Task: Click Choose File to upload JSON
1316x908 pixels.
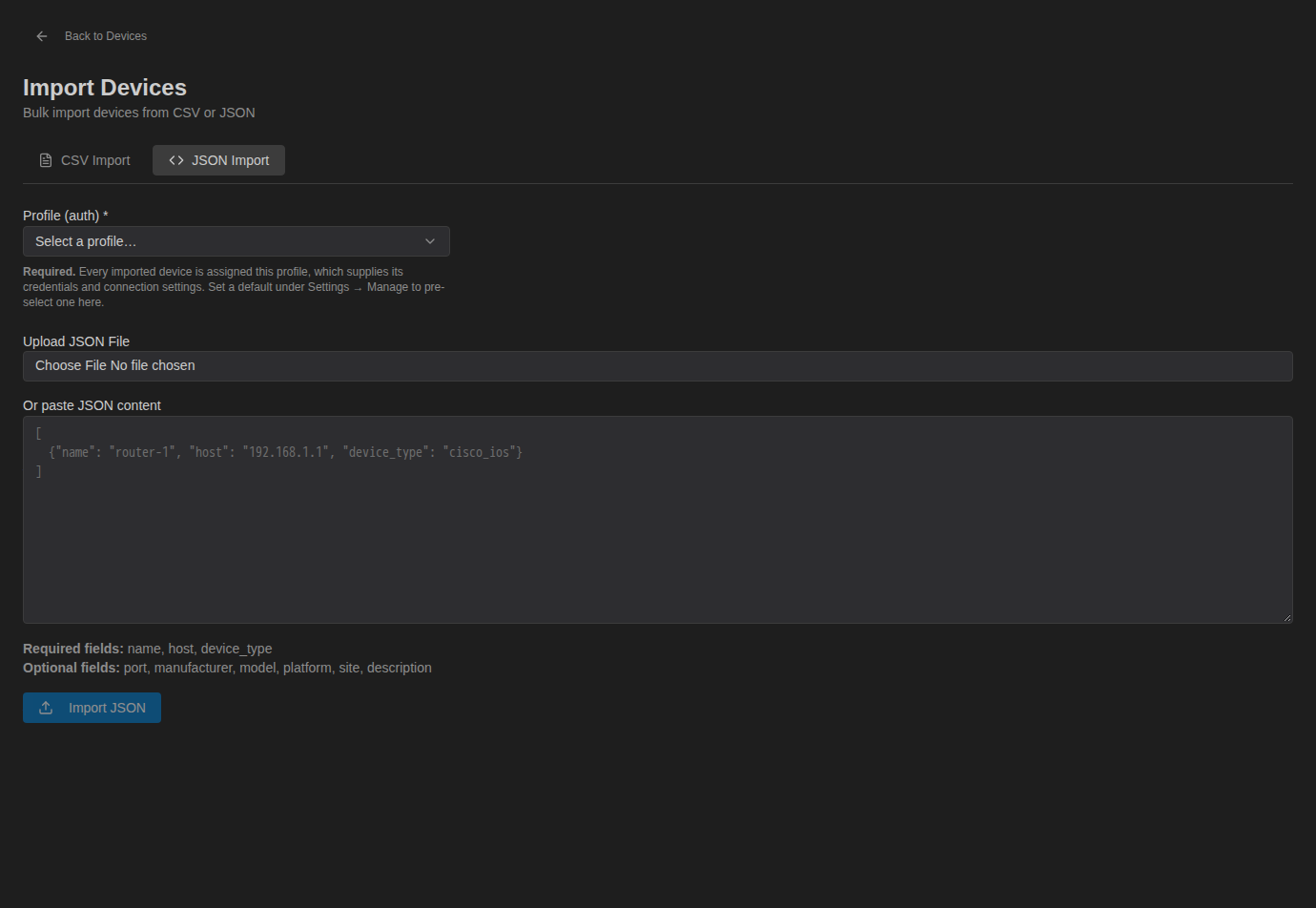Action: [658, 366]
